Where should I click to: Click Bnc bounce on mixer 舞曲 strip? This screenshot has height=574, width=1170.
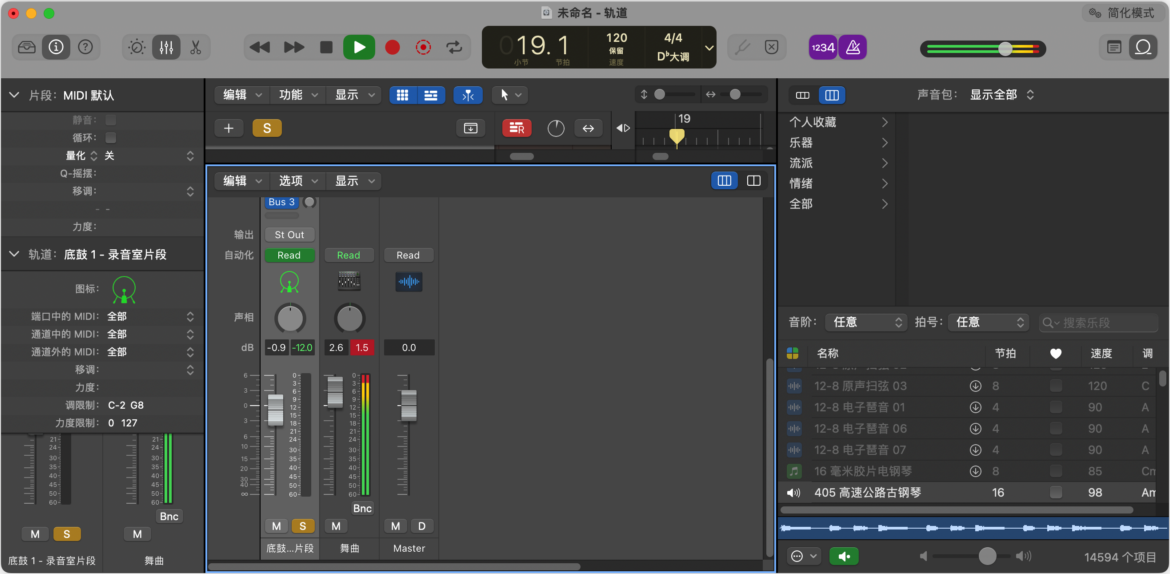362,508
